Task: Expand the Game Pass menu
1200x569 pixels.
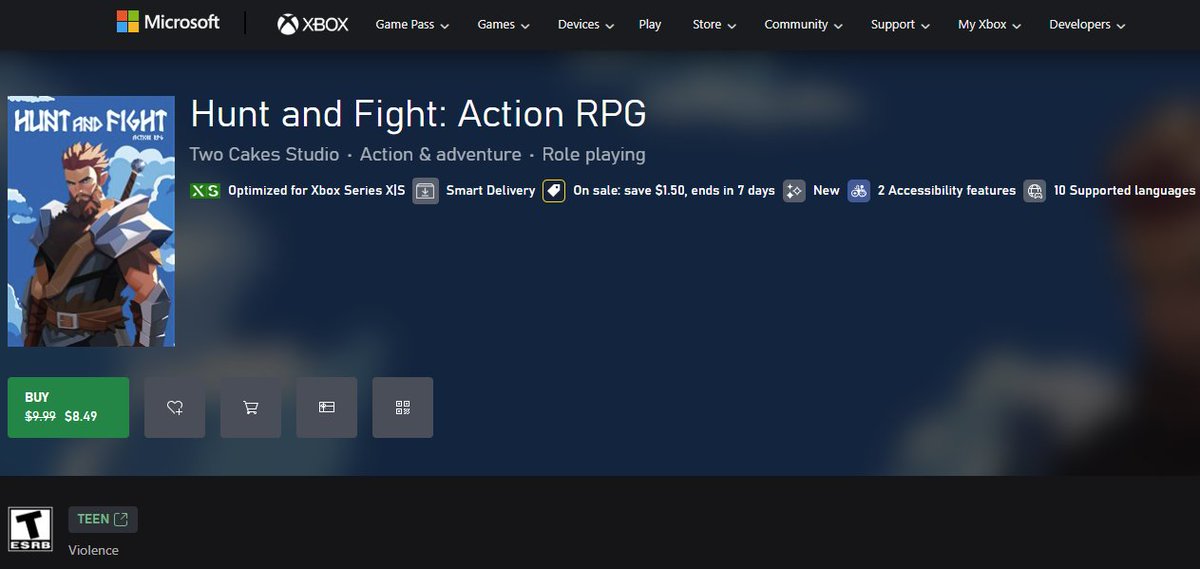Action: [x=412, y=24]
